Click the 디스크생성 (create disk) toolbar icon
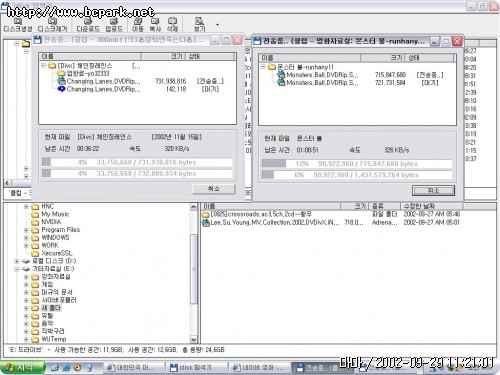500x375 pixels. click(18, 25)
